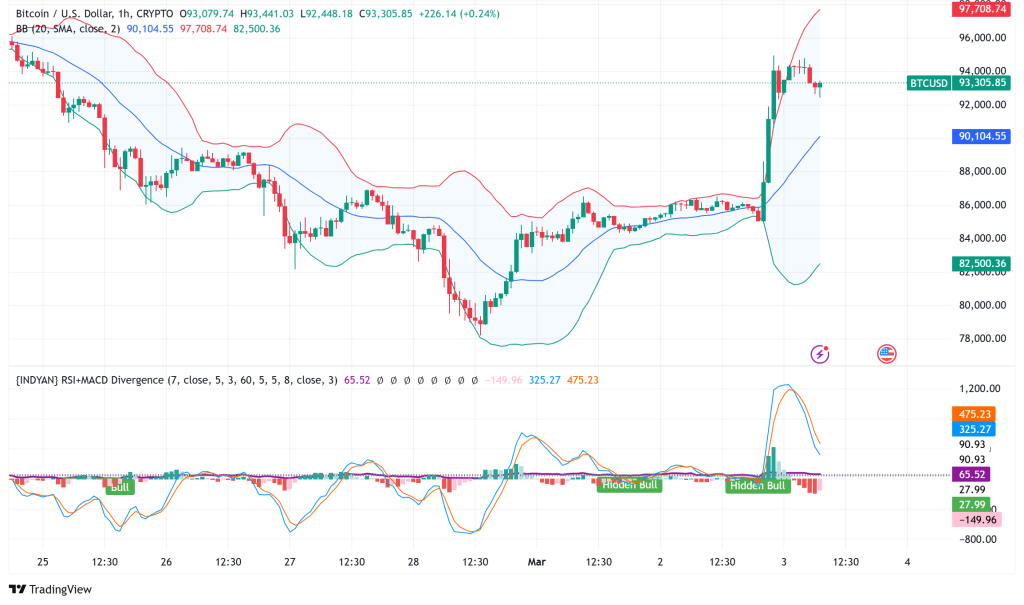Click the Hidden Bull label before 3 March
Screen dimensions: 1024x605
click(758, 486)
